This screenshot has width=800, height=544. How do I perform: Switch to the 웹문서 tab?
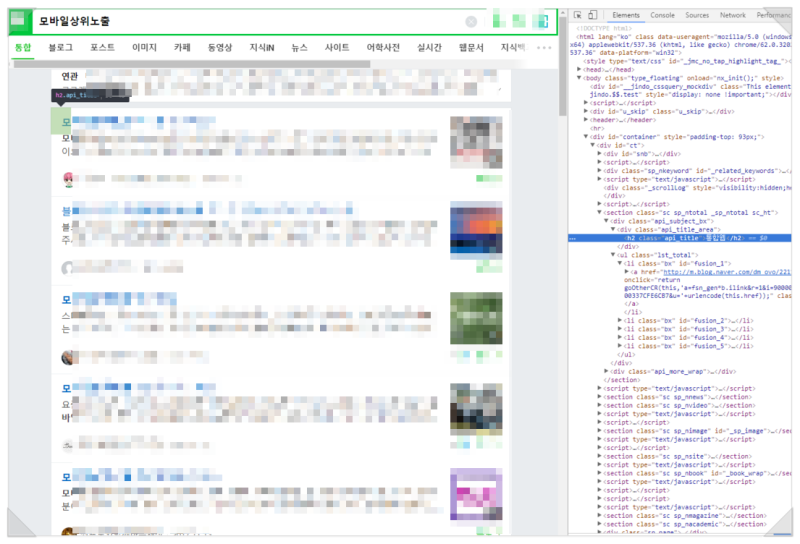click(x=471, y=47)
